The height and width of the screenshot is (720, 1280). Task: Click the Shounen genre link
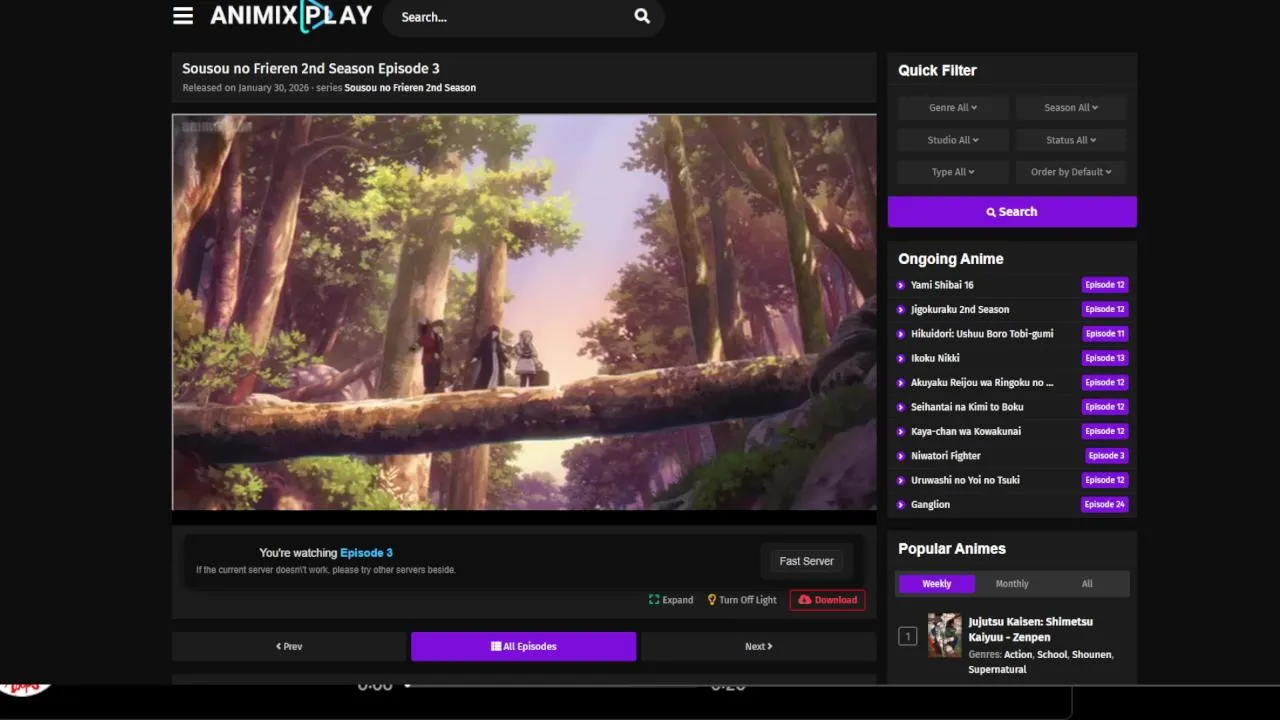[x=1092, y=655]
